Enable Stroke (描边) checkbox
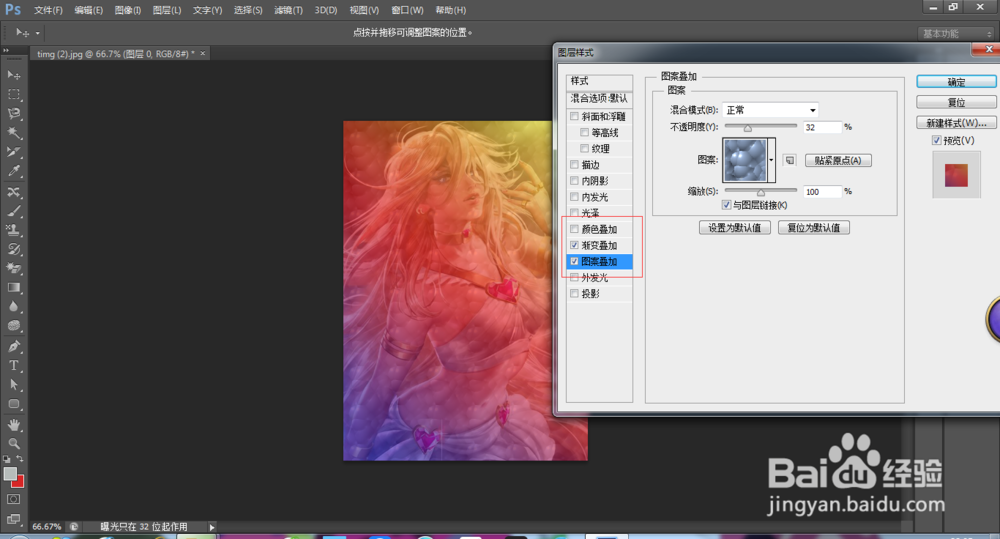Image resolution: width=1000 pixels, height=539 pixels. pos(575,165)
